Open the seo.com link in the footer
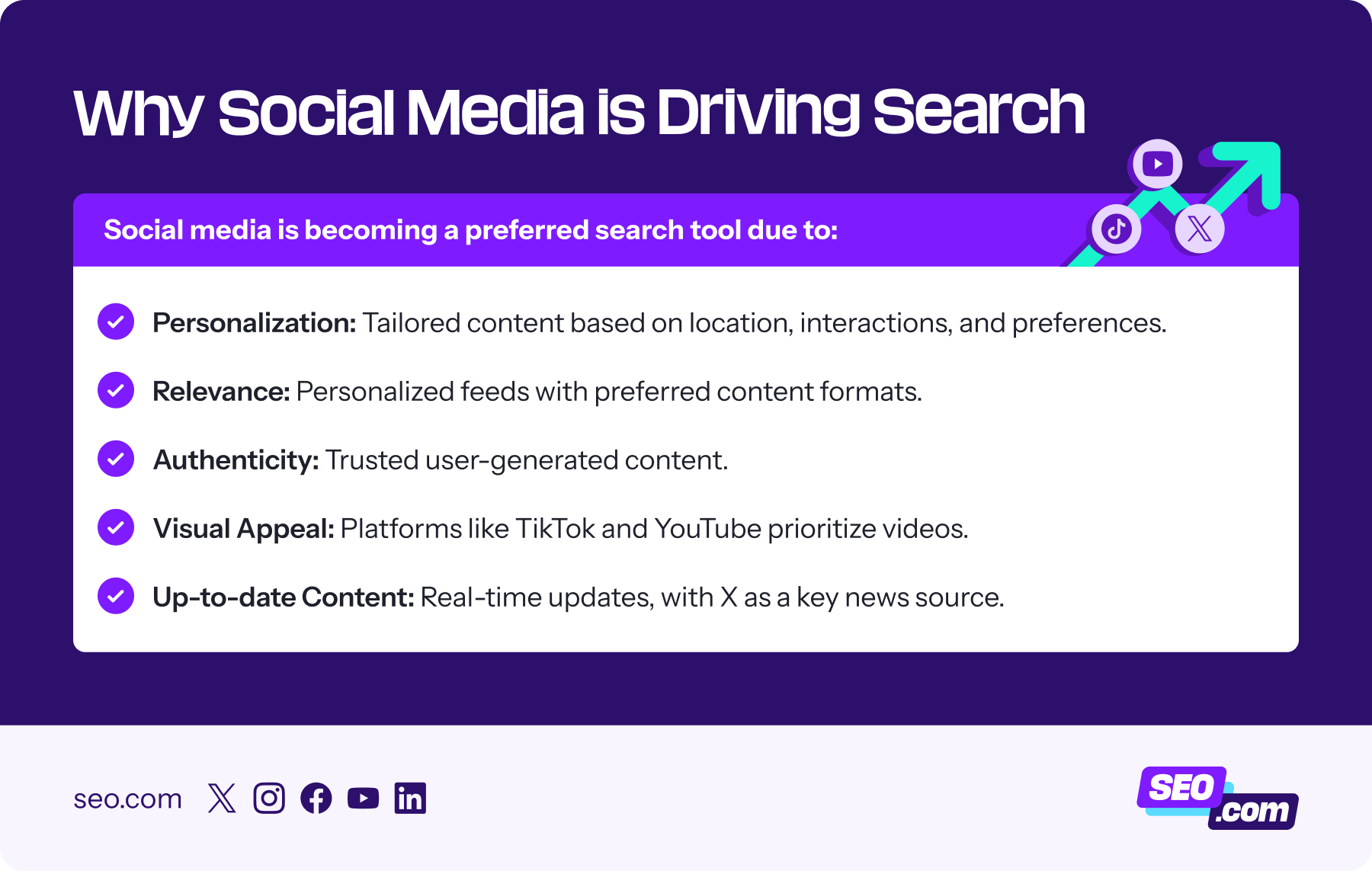This screenshot has width=1372, height=871. pyautogui.click(x=127, y=798)
